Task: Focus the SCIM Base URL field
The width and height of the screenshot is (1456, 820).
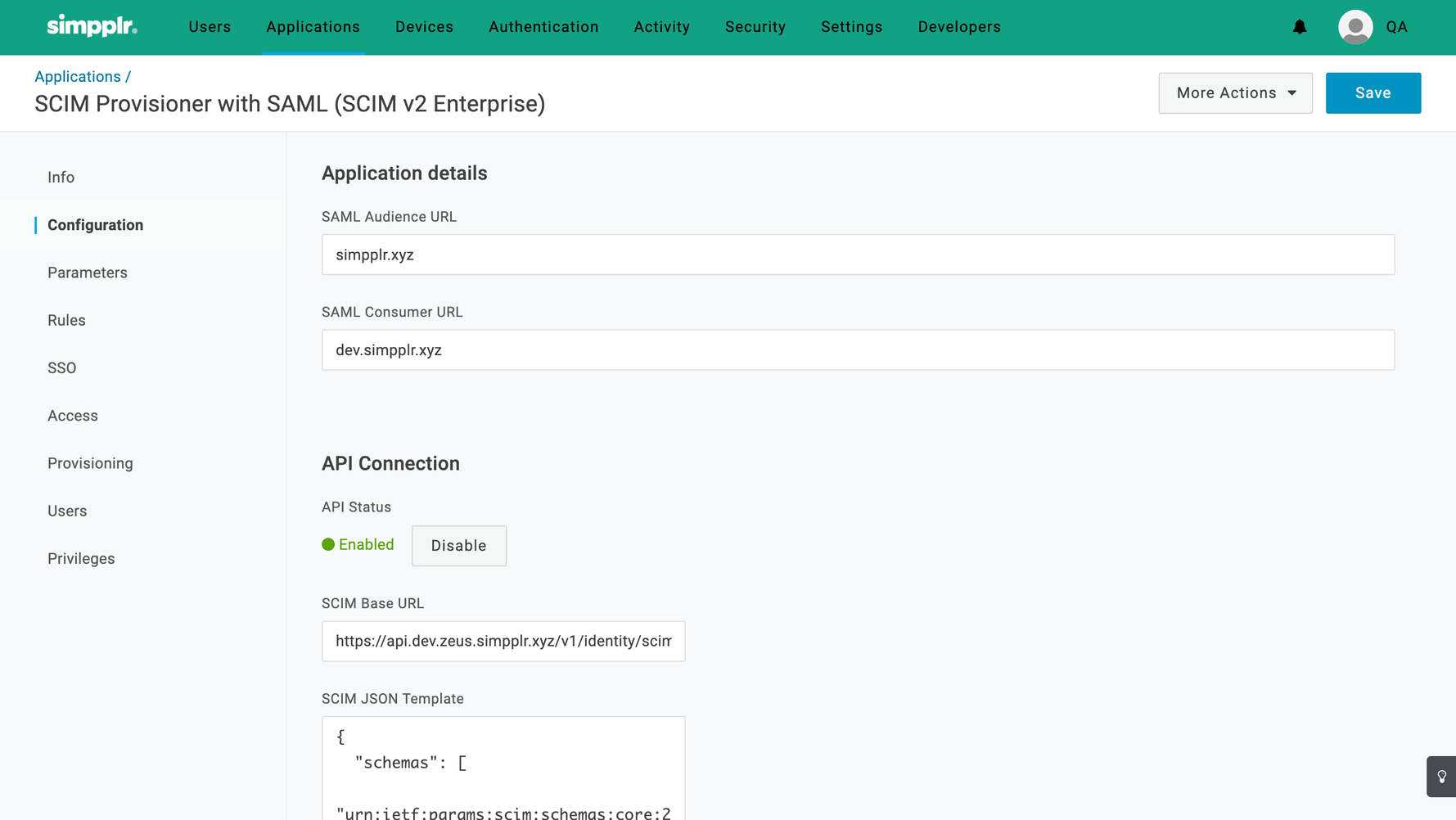Action: click(x=503, y=641)
